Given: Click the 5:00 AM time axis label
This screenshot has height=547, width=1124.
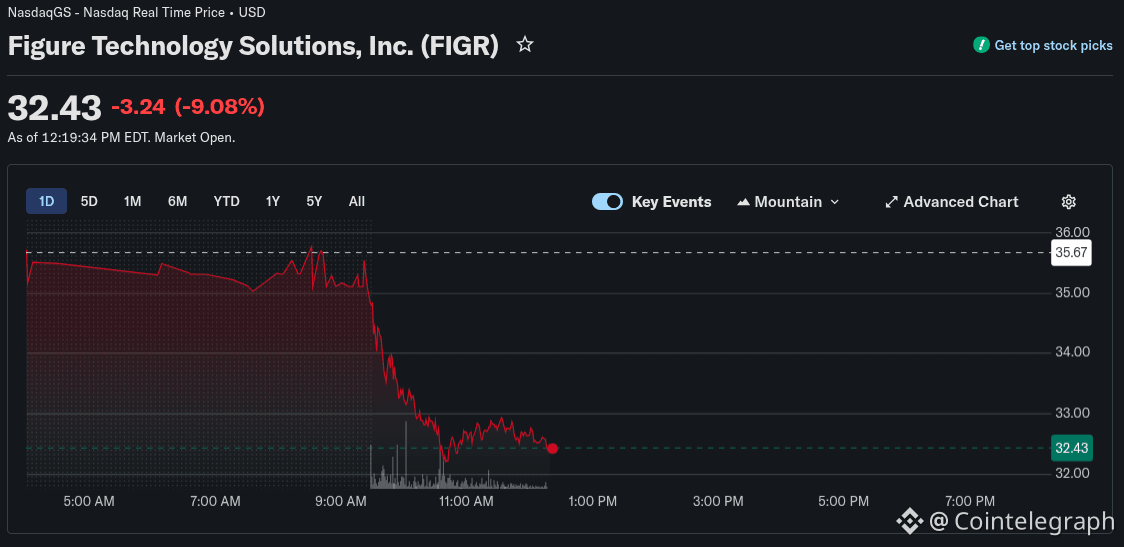Looking at the screenshot, I should [89, 501].
